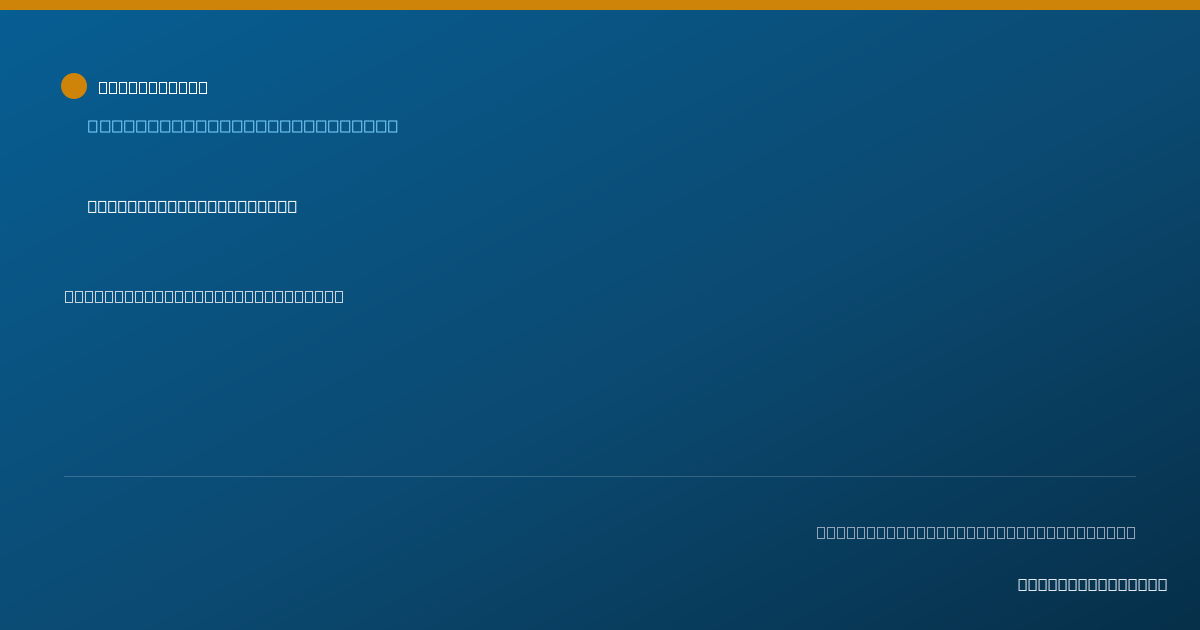Click the orange accent strip at the window top
The height and width of the screenshot is (630, 1200).
pos(600,5)
